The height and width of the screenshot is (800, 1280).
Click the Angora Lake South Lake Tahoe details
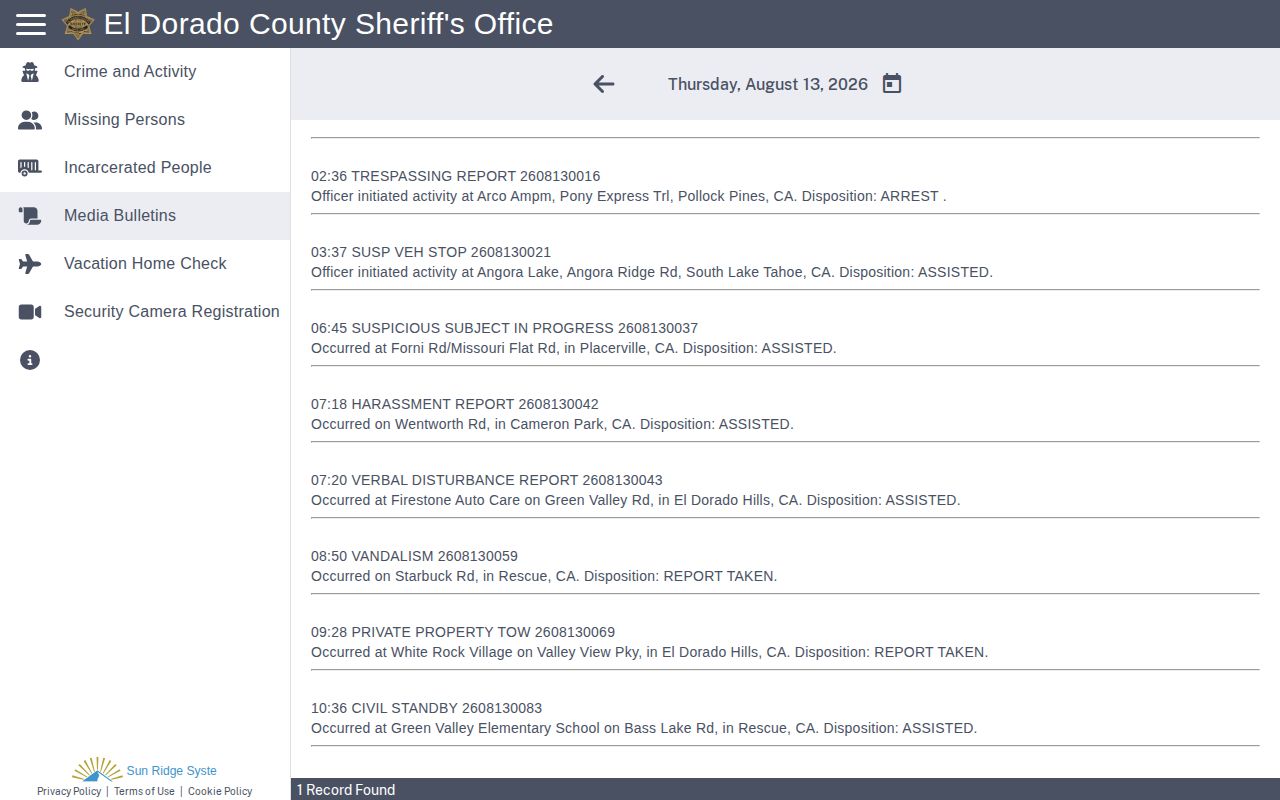[x=652, y=272]
